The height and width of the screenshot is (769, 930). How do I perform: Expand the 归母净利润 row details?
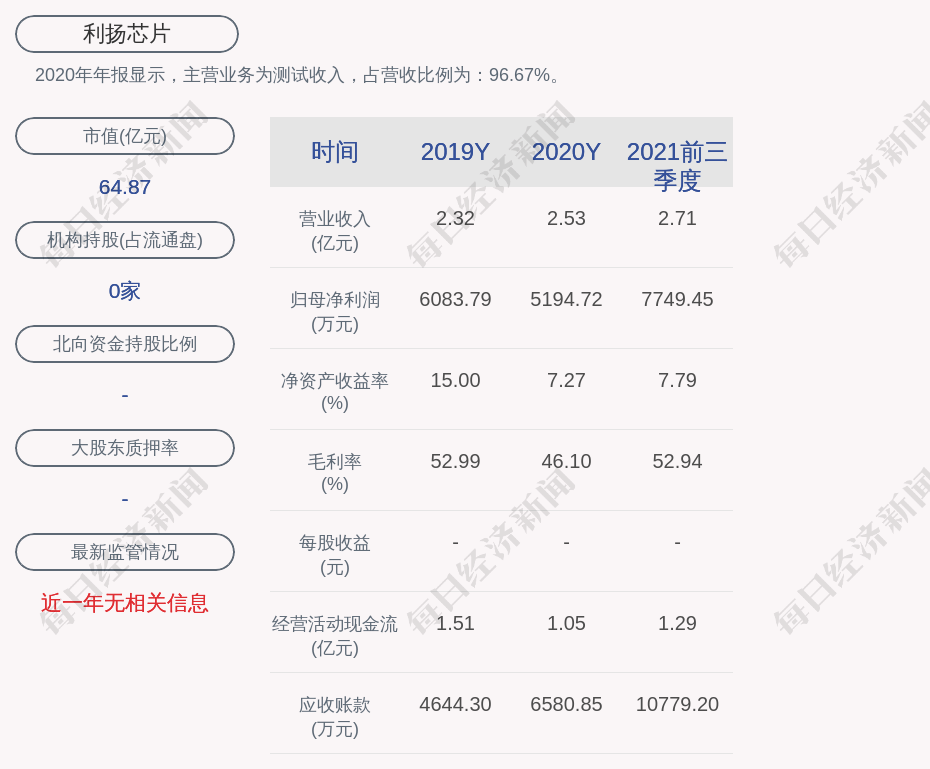coord(334,311)
